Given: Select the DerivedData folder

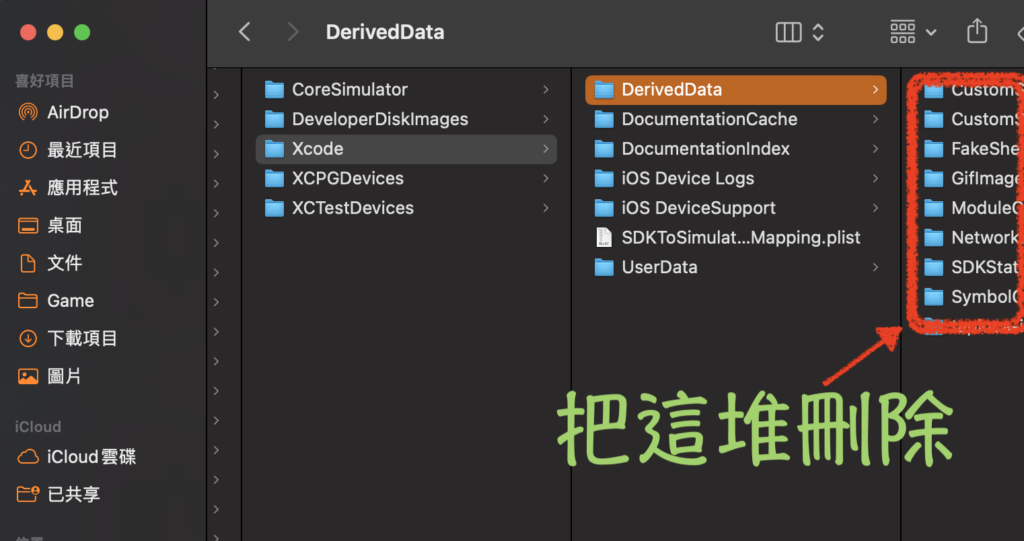Looking at the screenshot, I should (x=671, y=89).
